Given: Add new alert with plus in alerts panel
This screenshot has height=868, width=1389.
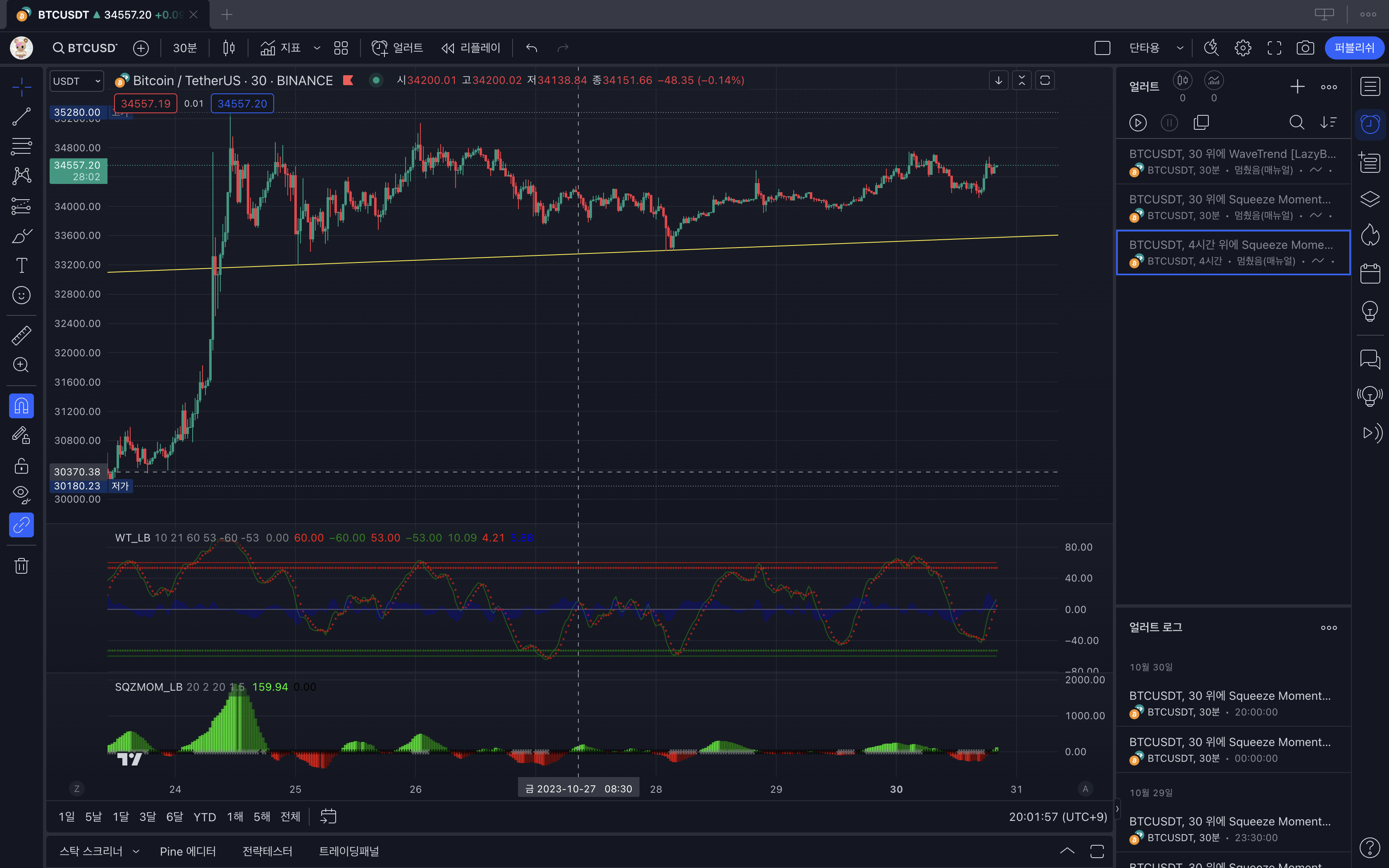Looking at the screenshot, I should point(1297,87).
